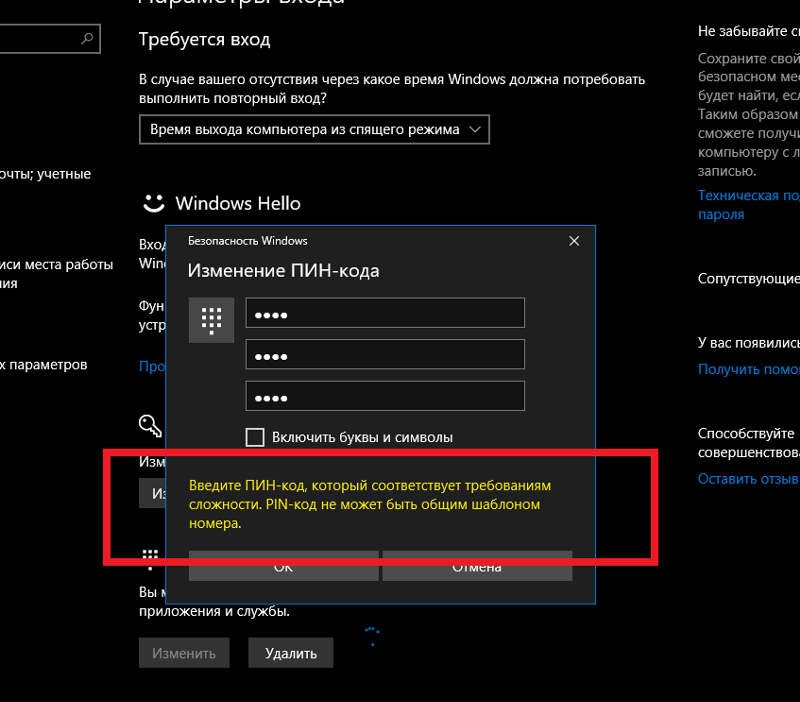
Task: Click the search magnifier icon top-left
Action: pyautogui.click(x=88, y=38)
